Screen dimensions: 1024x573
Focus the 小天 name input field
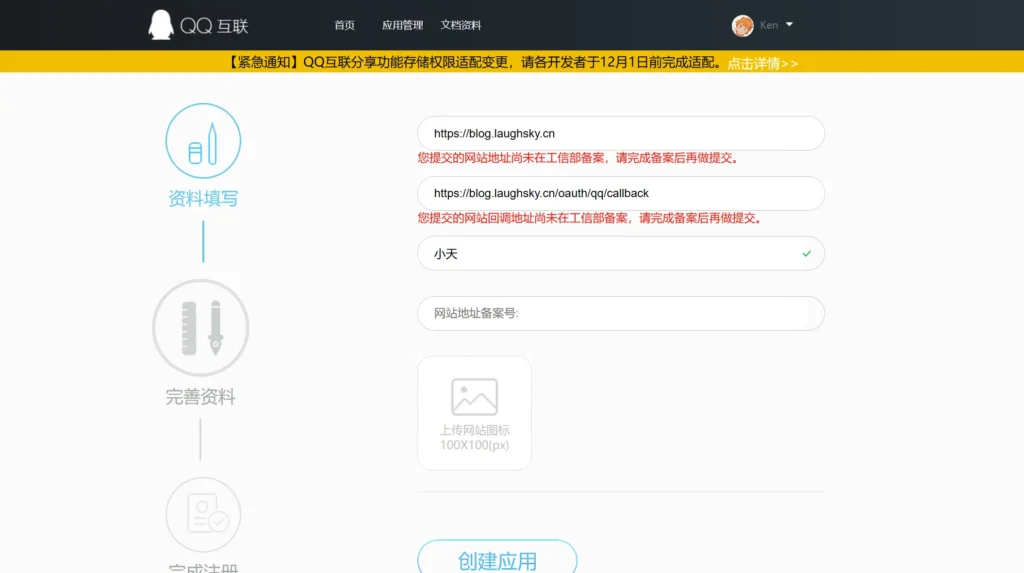point(621,254)
